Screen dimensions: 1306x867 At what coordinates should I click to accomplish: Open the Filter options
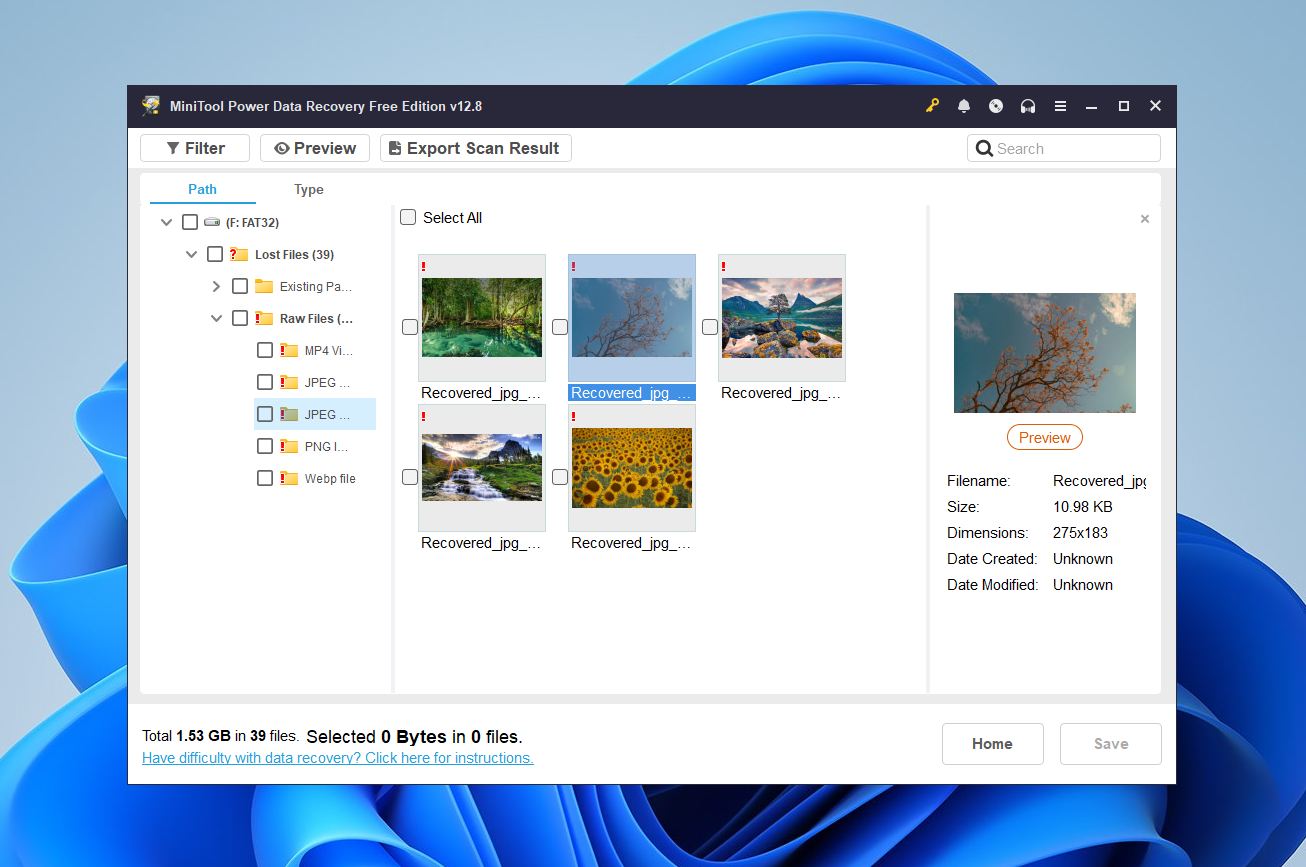coord(194,147)
